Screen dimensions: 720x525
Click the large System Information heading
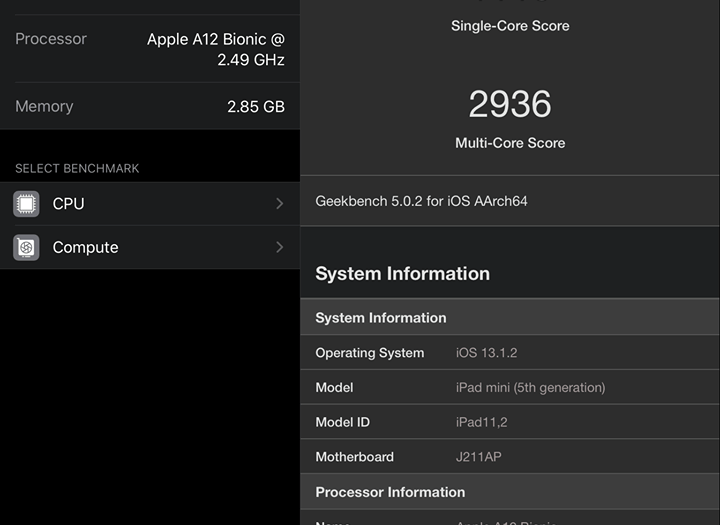click(x=402, y=274)
